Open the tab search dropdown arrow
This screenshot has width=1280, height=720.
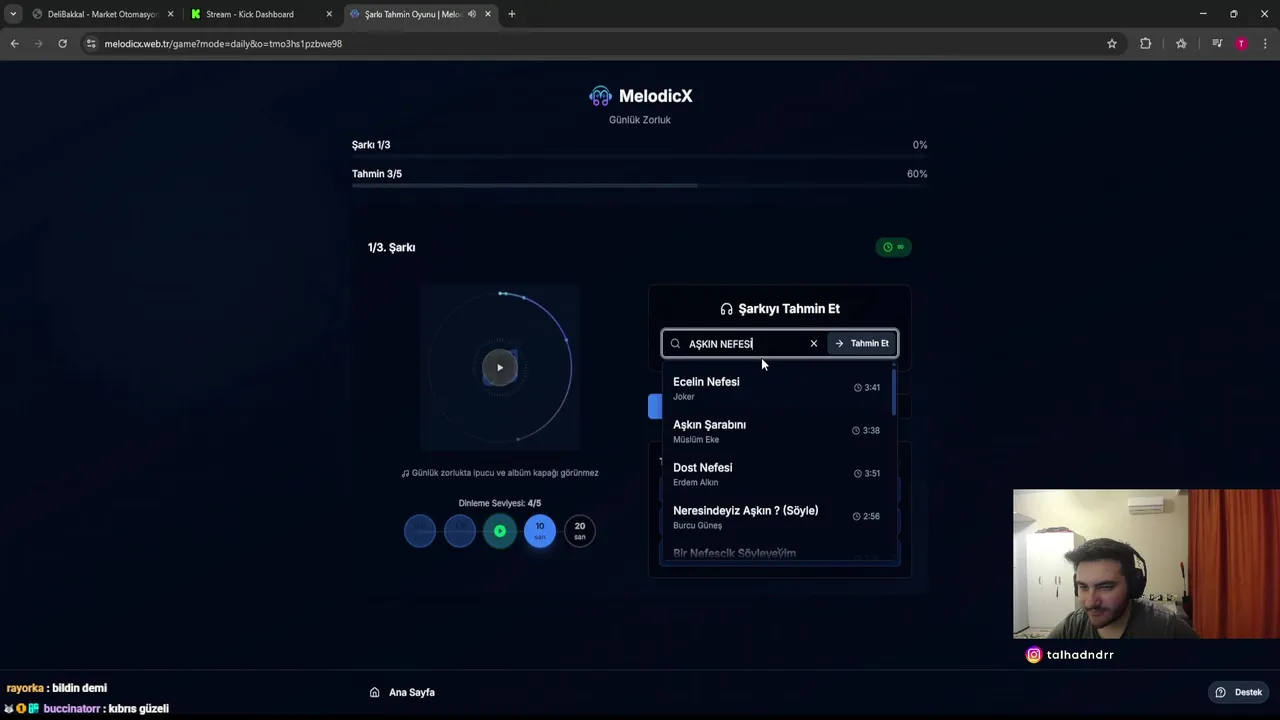tap(13, 14)
